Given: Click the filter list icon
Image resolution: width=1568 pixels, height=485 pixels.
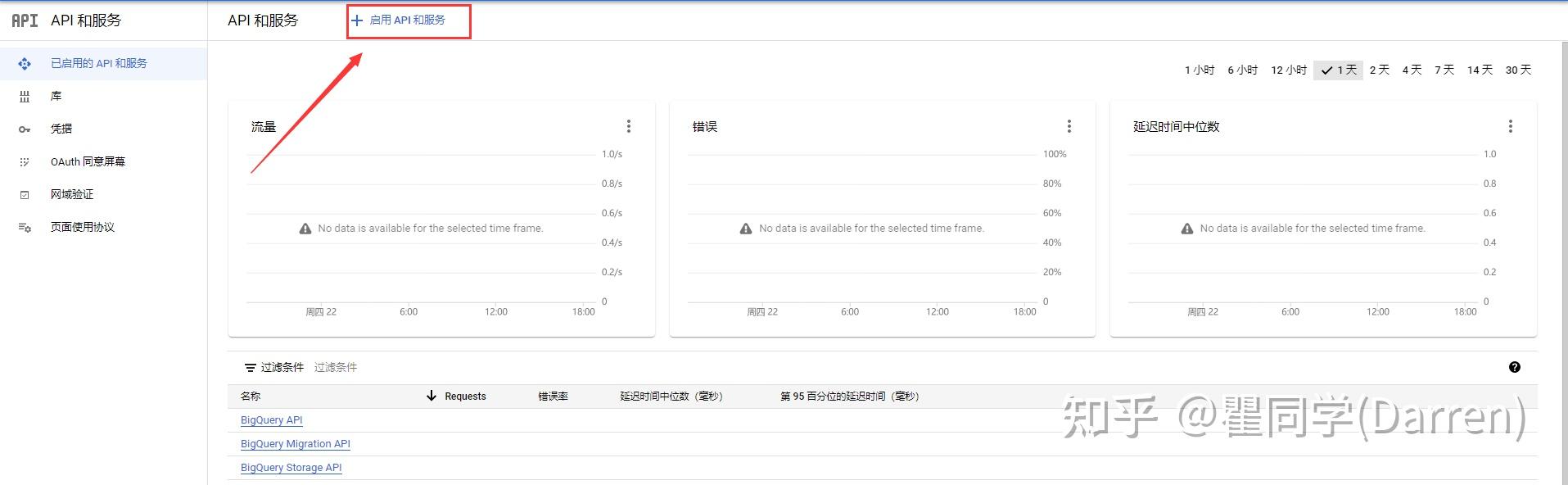Looking at the screenshot, I should (251, 368).
